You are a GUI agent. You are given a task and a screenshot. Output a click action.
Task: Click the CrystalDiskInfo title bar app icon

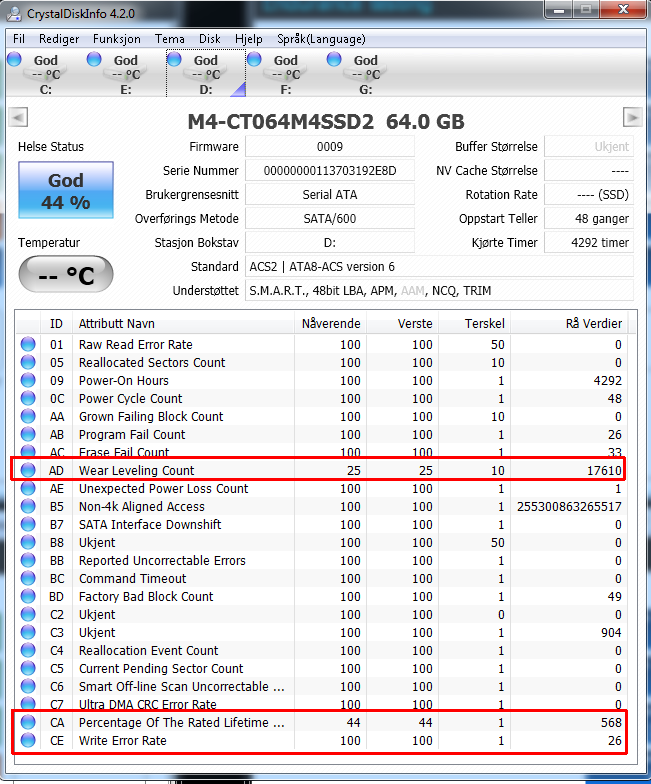(14, 14)
